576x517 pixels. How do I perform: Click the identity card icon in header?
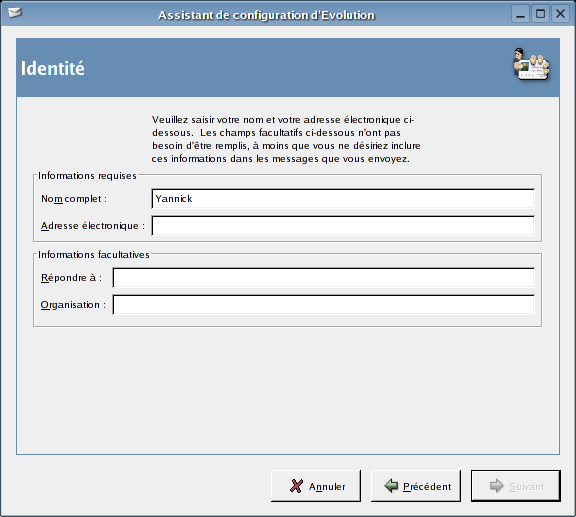[x=531, y=64]
